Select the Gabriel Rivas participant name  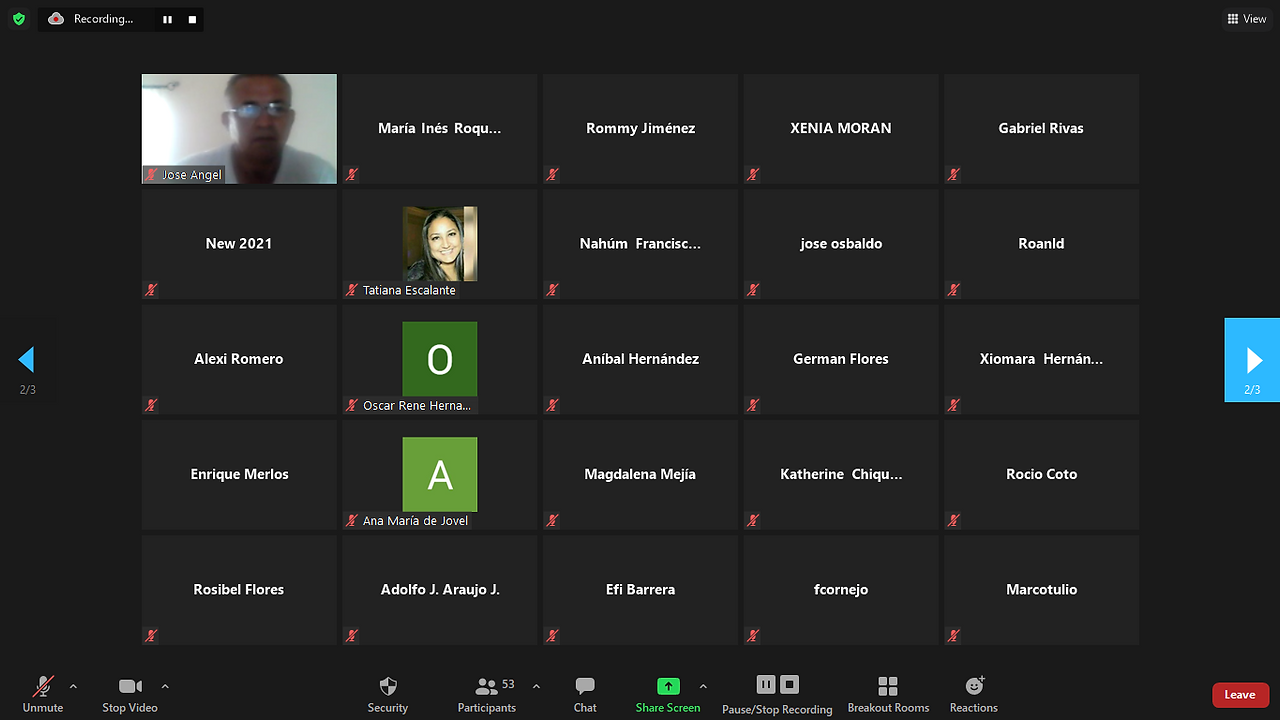(1041, 128)
